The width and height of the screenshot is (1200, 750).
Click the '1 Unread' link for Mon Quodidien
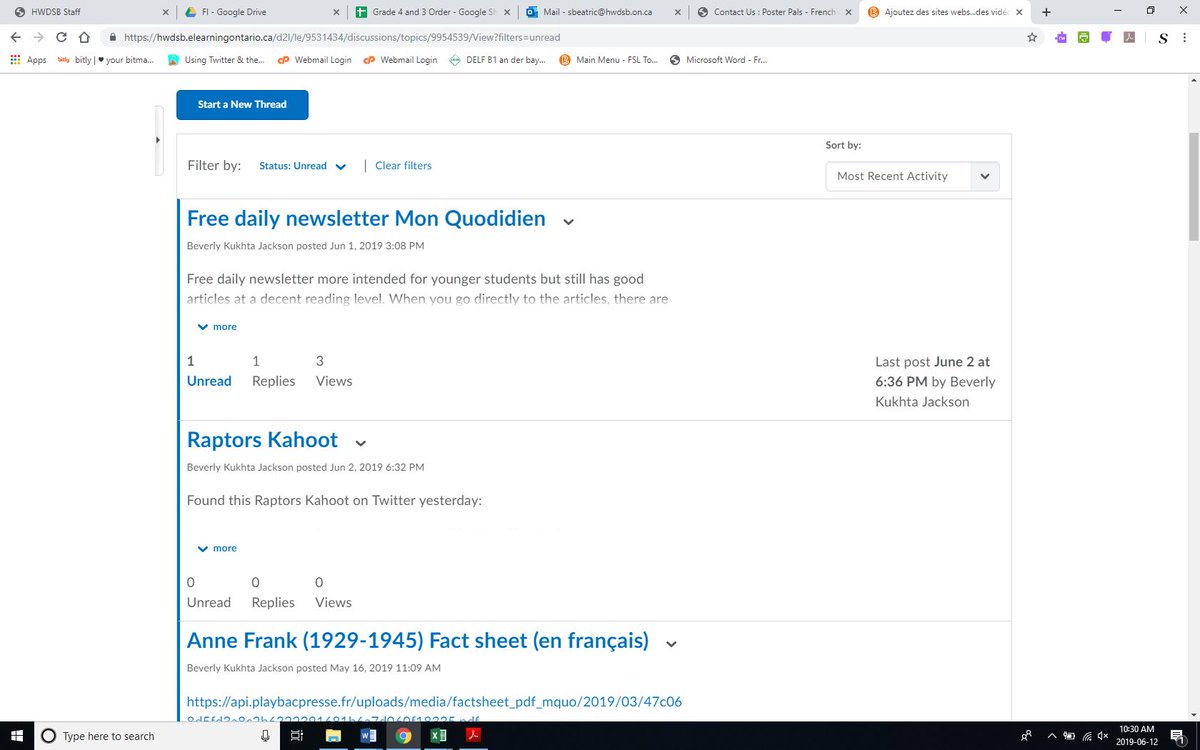(209, 371)
